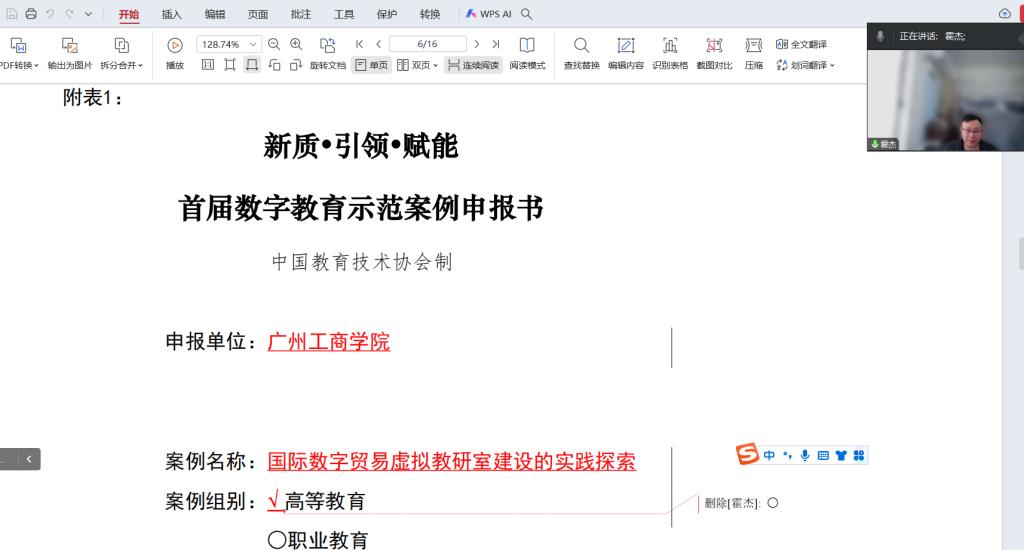Click 全文翻译 full text translation
The height and width of the screenshot is (550, 1024).
click(802, 44)
